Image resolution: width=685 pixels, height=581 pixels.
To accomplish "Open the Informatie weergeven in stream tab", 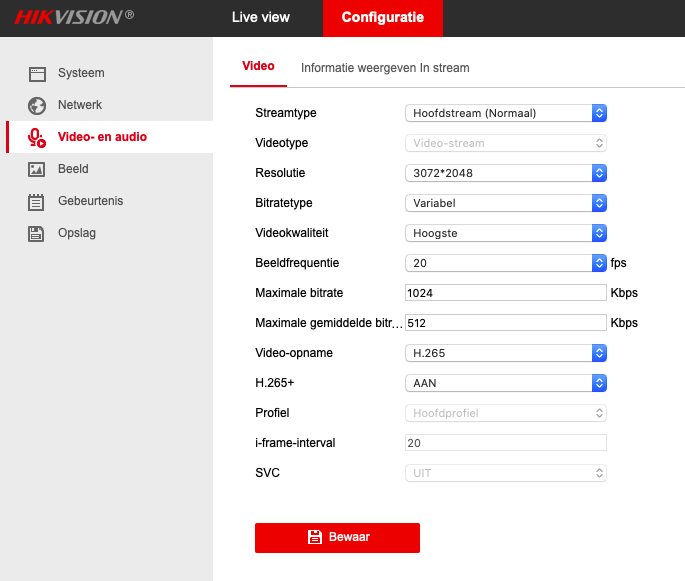I will pyautogui.click(x=385, y=68).
